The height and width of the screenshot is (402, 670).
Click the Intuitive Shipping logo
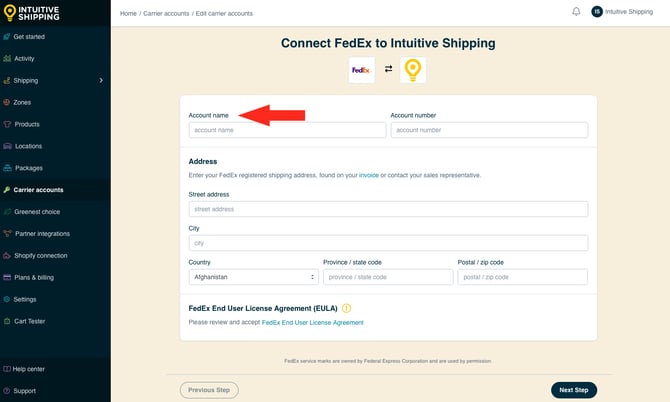pos(32,13)
